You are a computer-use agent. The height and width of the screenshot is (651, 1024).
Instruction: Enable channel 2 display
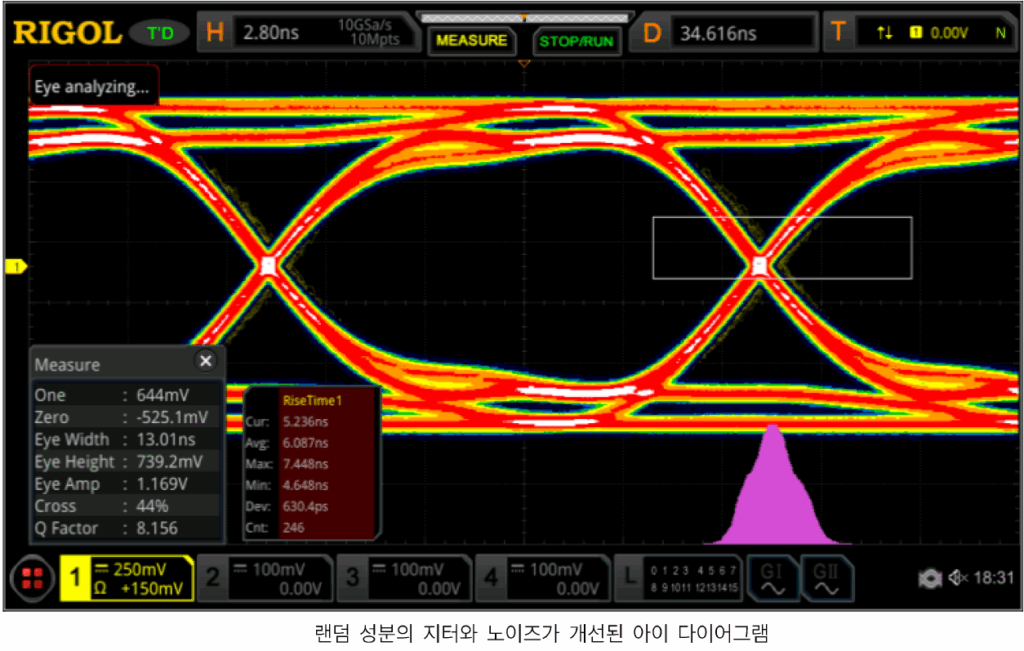tap(265, 579)
